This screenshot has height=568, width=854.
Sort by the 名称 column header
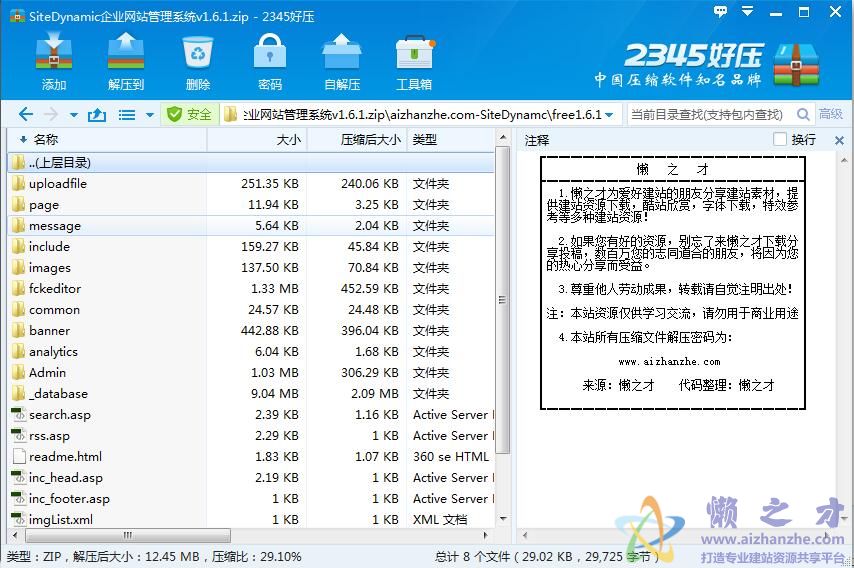[x=107, y=139]
